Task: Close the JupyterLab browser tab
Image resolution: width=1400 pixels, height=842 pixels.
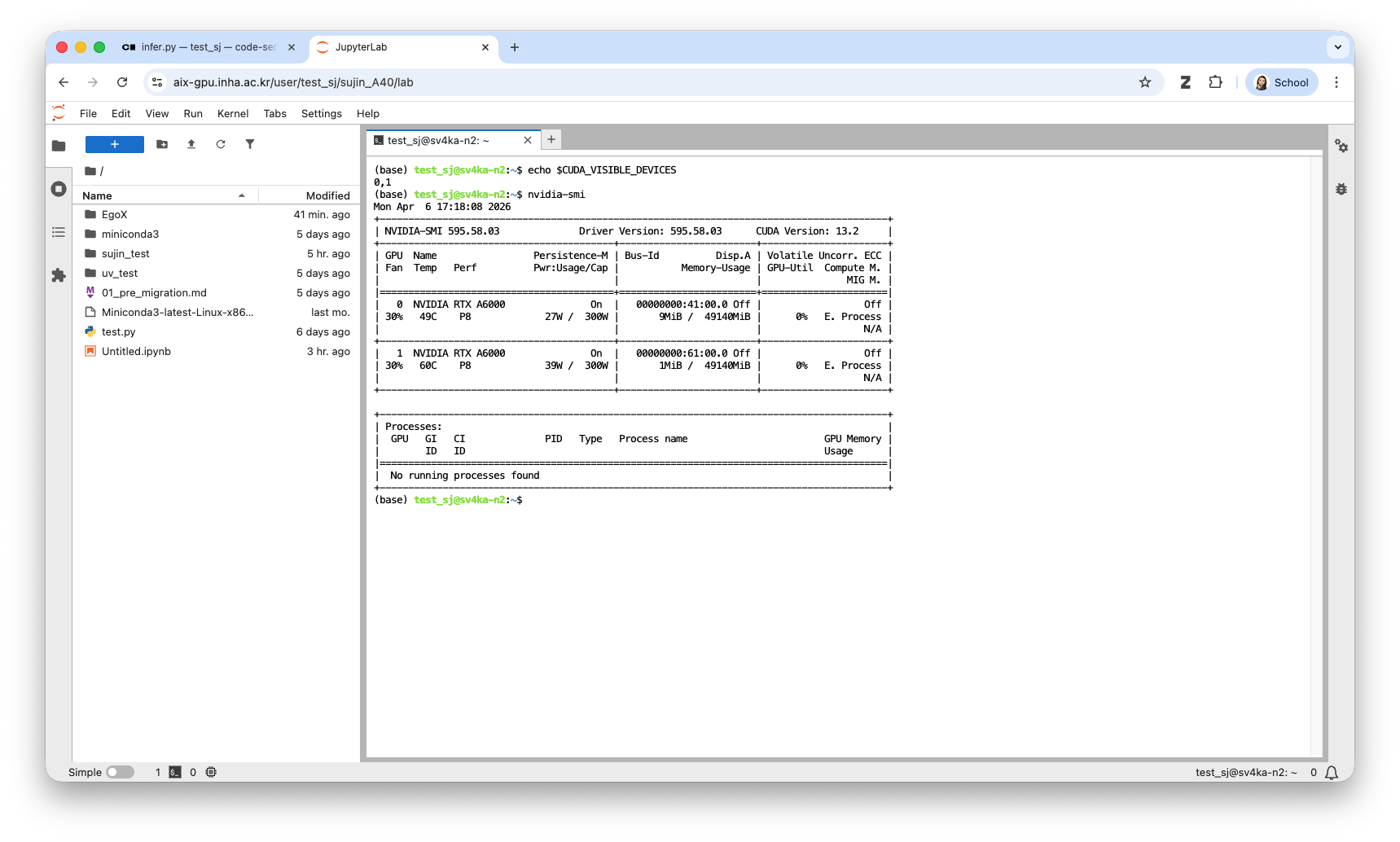Action: point(485,47)
